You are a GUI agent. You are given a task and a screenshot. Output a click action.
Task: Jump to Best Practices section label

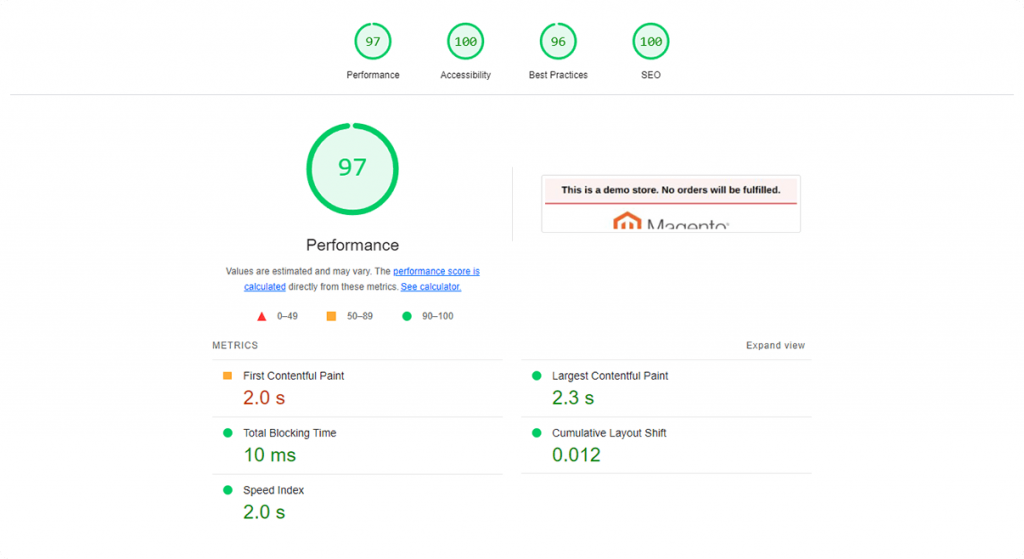coord(558,75)
